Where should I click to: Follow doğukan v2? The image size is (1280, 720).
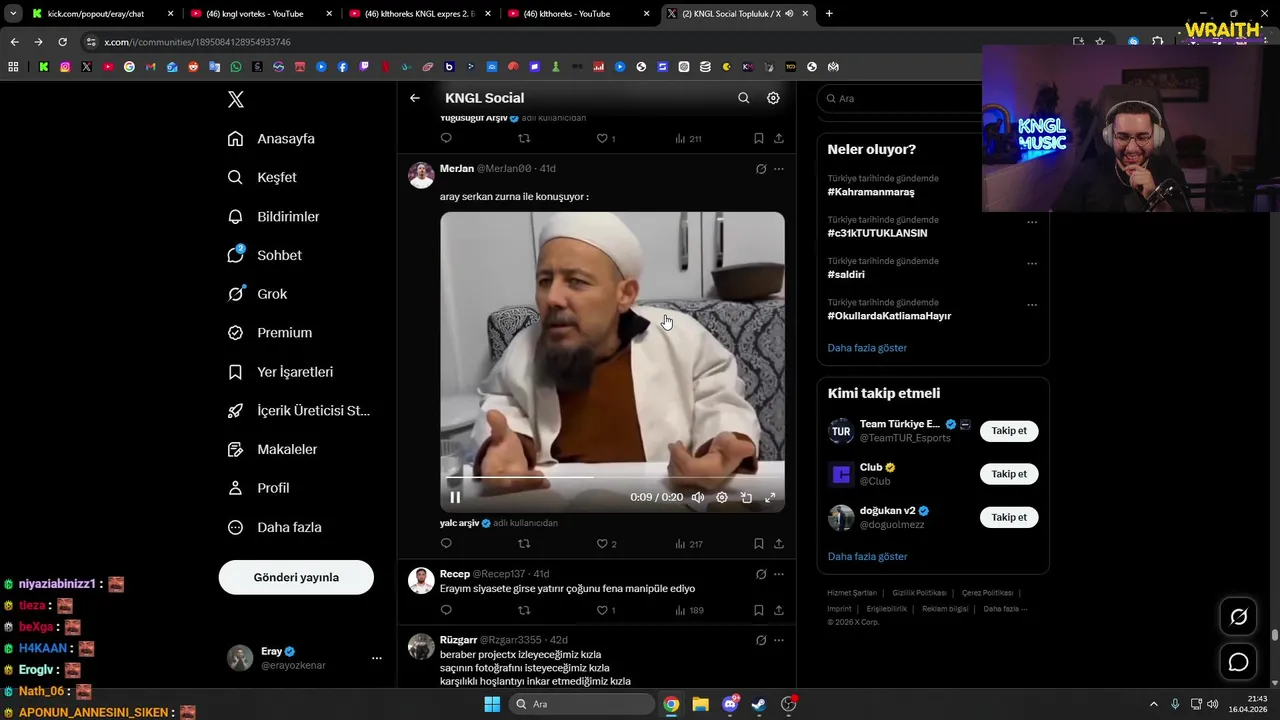[1009, 517]
